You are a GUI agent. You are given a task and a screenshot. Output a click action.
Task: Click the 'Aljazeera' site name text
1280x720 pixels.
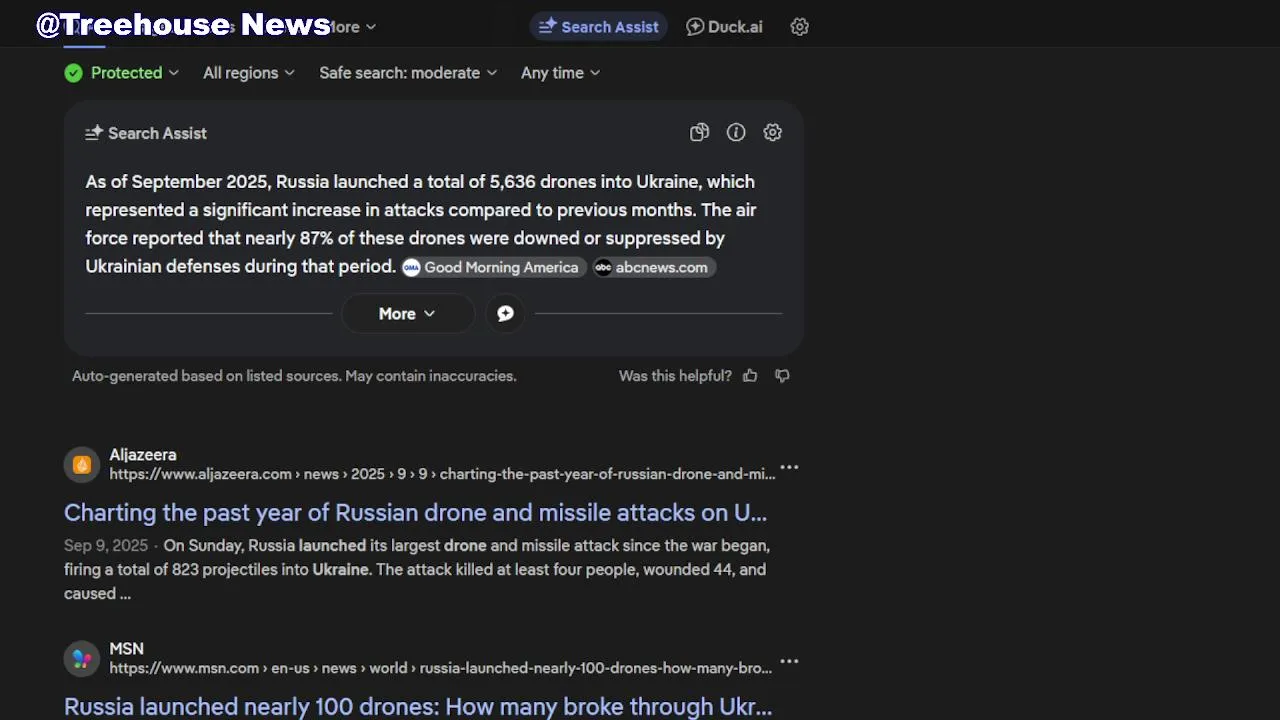143,455
